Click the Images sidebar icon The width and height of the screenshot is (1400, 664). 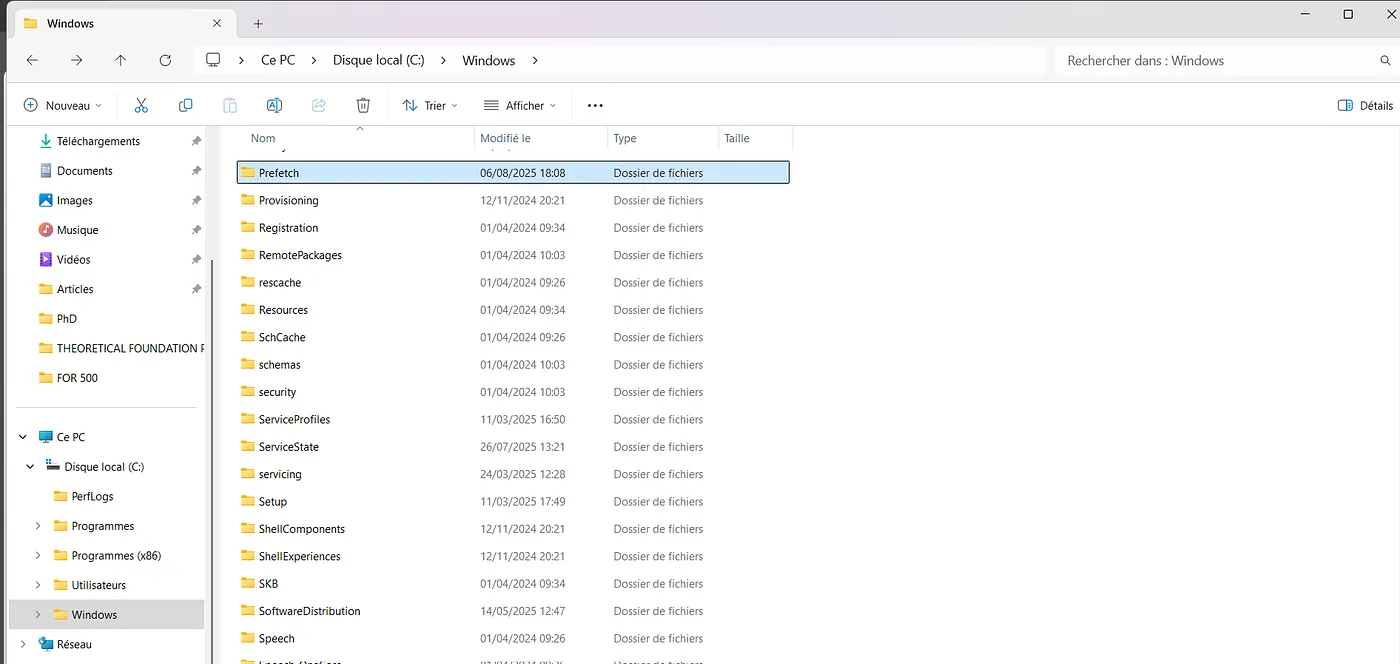click(x=45, y=200)
